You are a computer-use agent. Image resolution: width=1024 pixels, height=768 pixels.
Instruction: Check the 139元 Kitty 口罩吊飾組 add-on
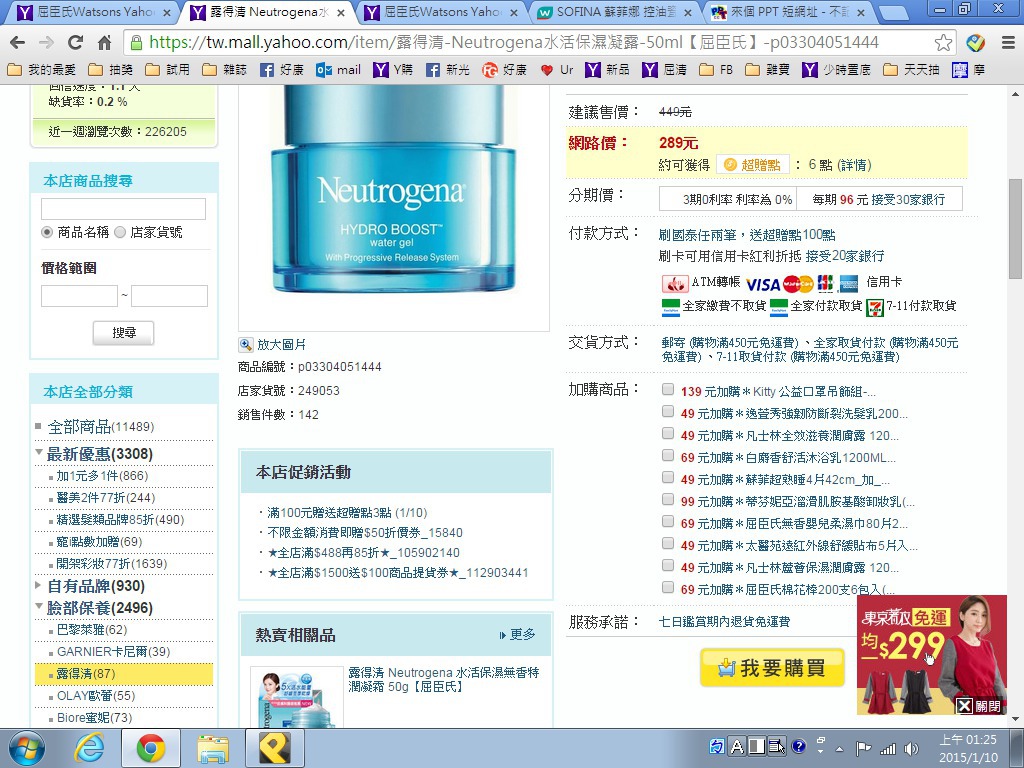coord(667,389)
